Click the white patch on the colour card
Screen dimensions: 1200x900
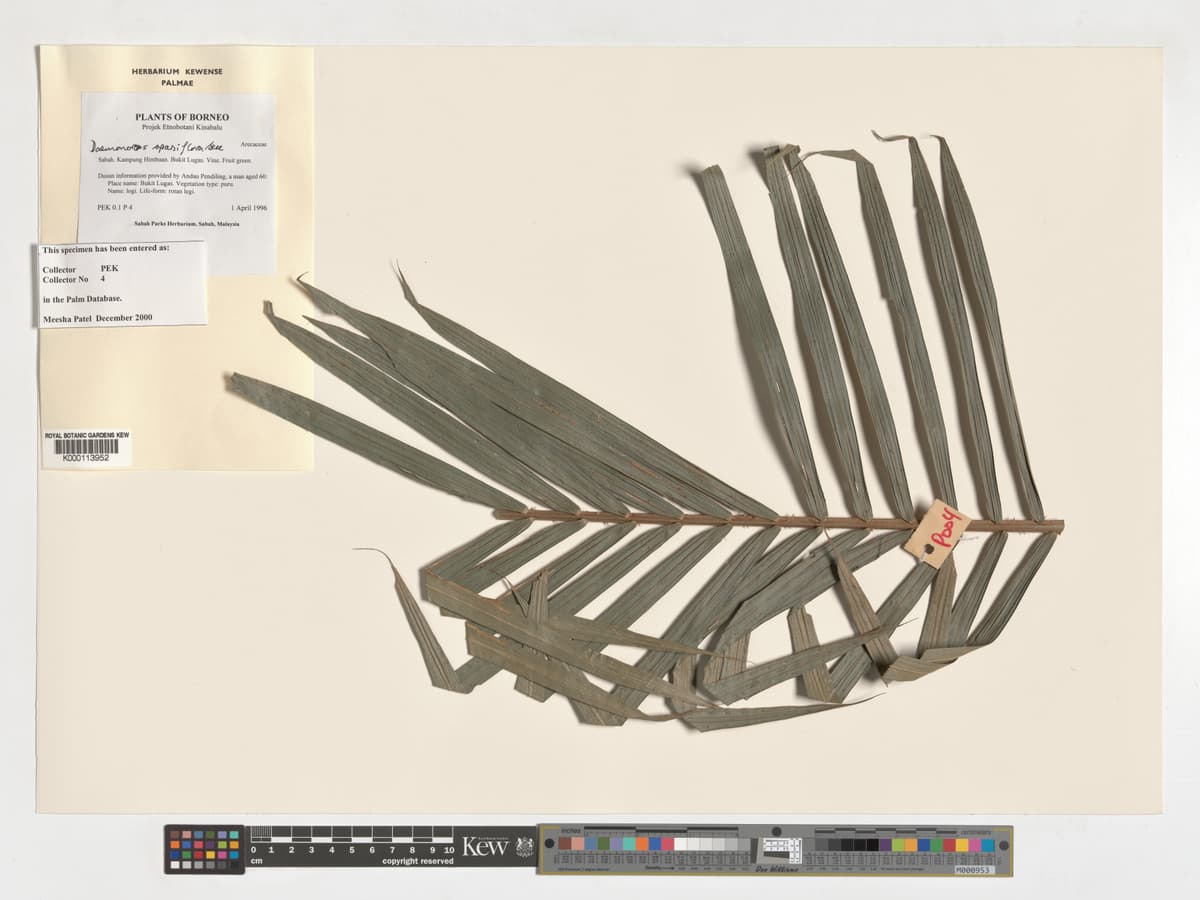click(x=681, y=844)
